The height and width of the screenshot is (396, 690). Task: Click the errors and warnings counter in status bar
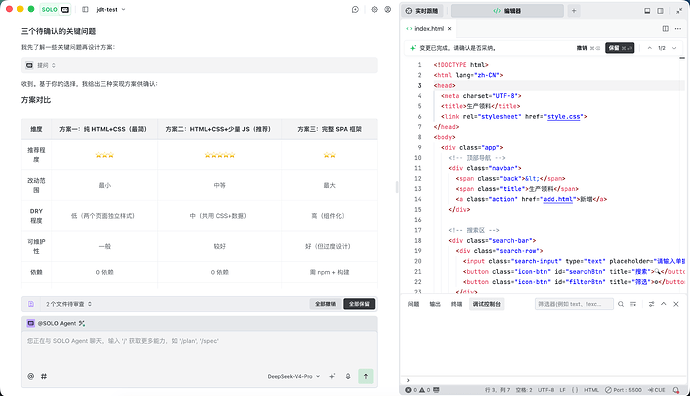pyautogui.click(x=417, y=390)
